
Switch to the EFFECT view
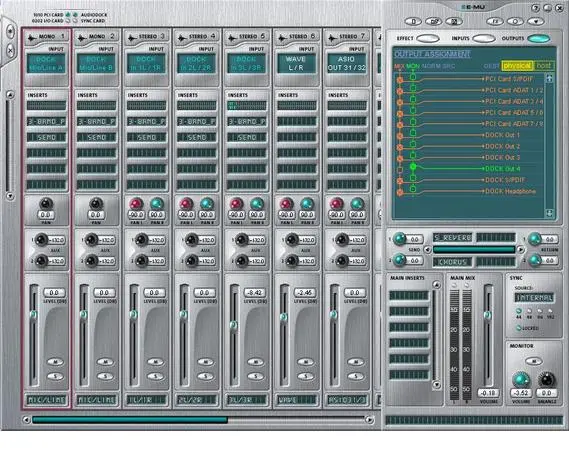428,38
